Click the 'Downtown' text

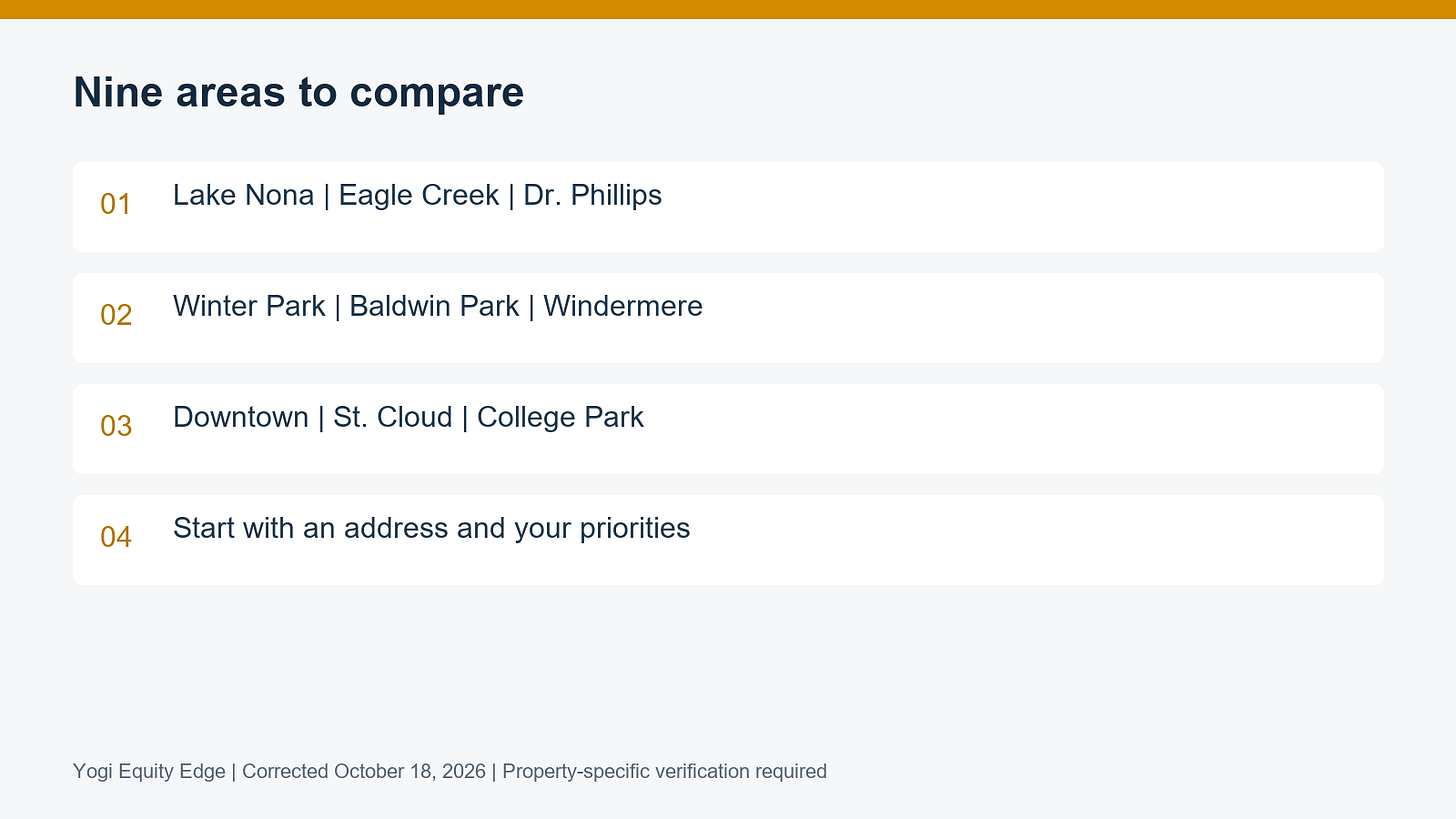click(x=241, y=417)
